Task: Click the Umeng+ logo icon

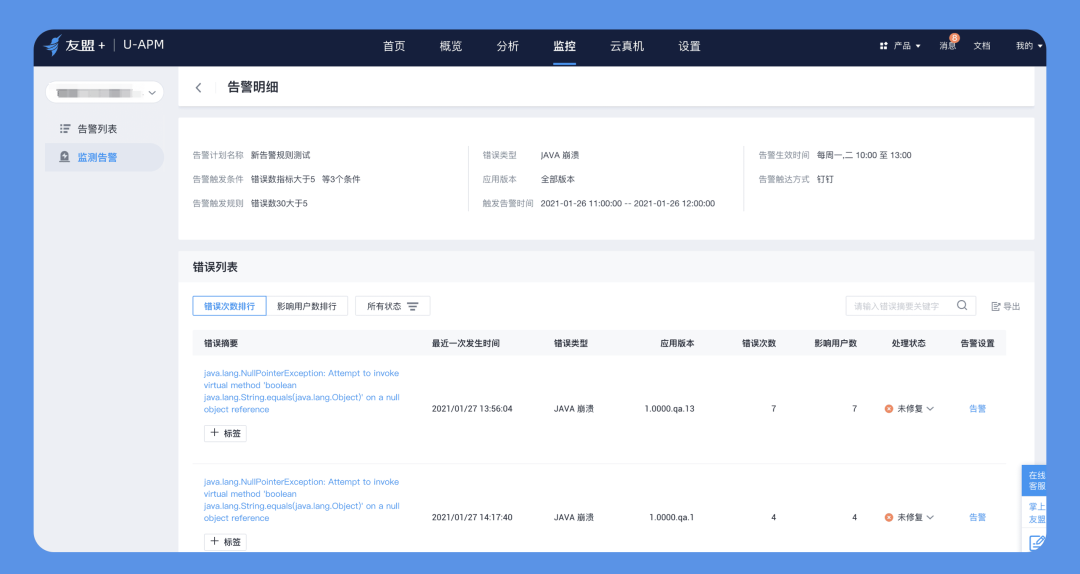Action: pos(52,45)
